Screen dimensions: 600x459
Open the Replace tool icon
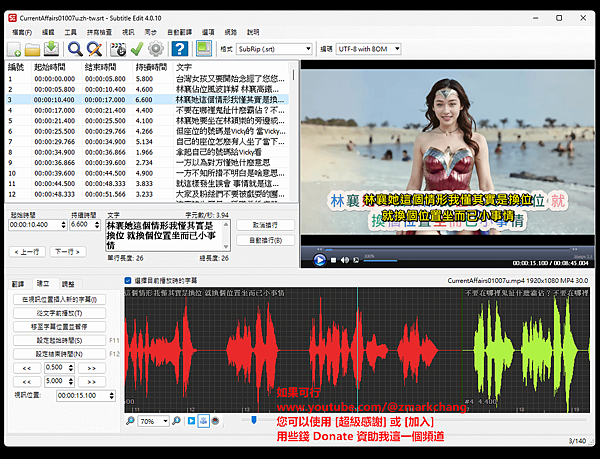pyautogui.click(x=96, y=49)
